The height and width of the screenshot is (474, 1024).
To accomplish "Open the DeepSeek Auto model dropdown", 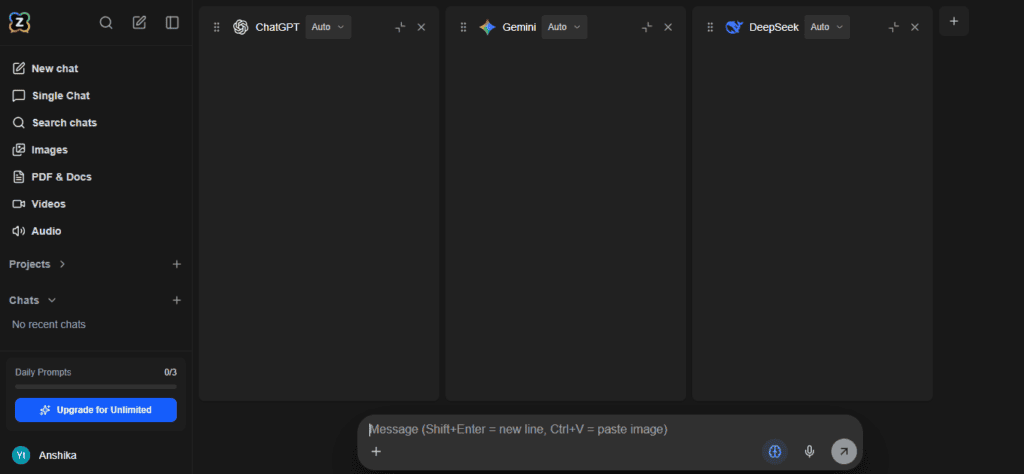I will tap(827, 27).
